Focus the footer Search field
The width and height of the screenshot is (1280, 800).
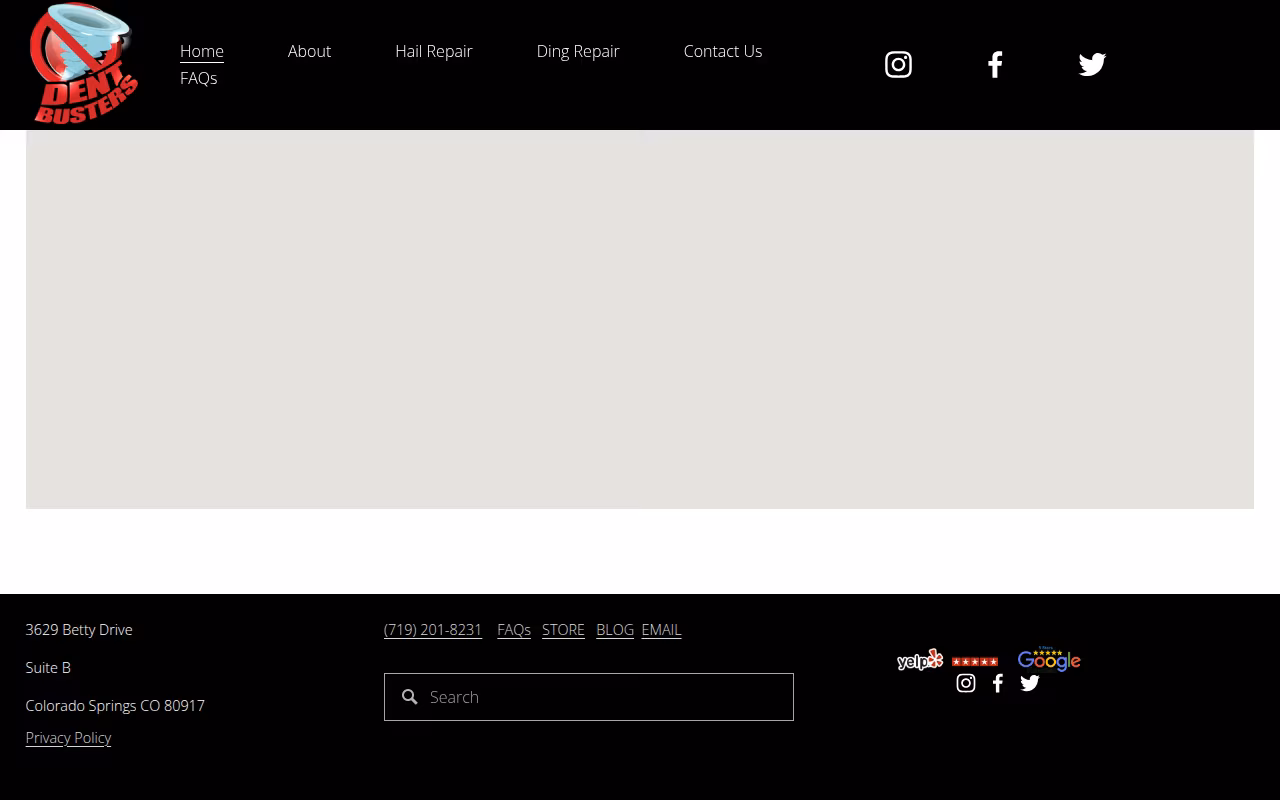coord(589,697)
